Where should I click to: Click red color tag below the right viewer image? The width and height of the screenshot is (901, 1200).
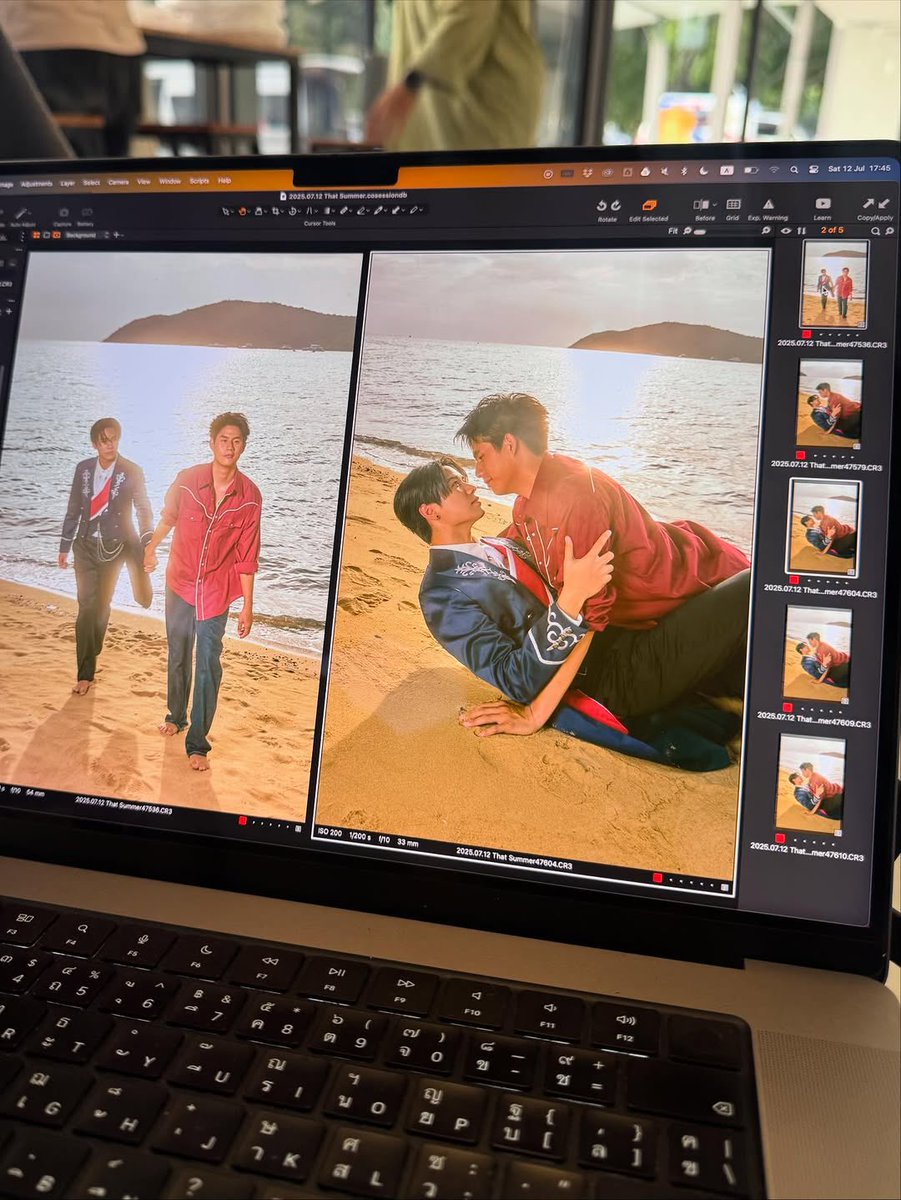pyautogui.click(x=657, y=878)
